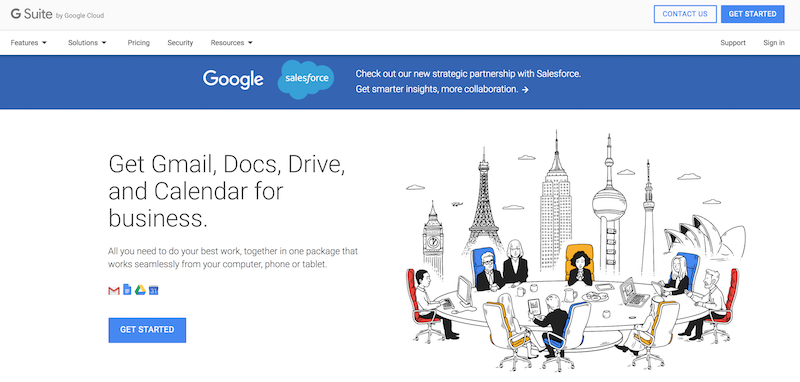Click the 'All you need to do' paragraph

[233, 258]
